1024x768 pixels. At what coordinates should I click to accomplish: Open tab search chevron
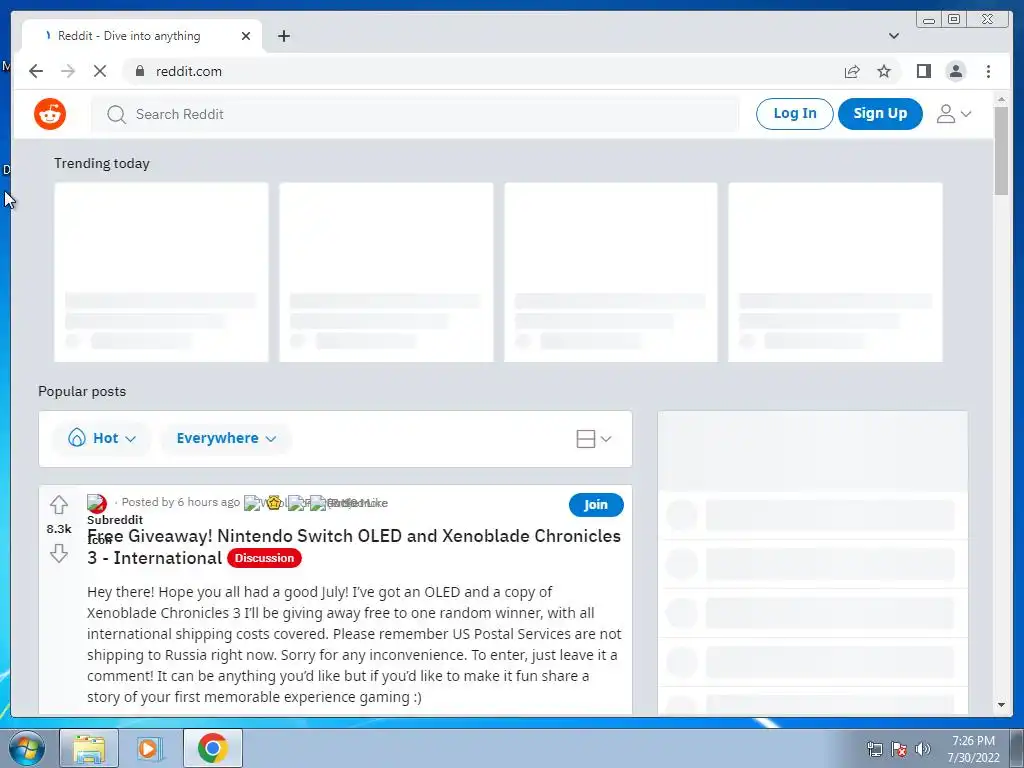pos(894,36)
